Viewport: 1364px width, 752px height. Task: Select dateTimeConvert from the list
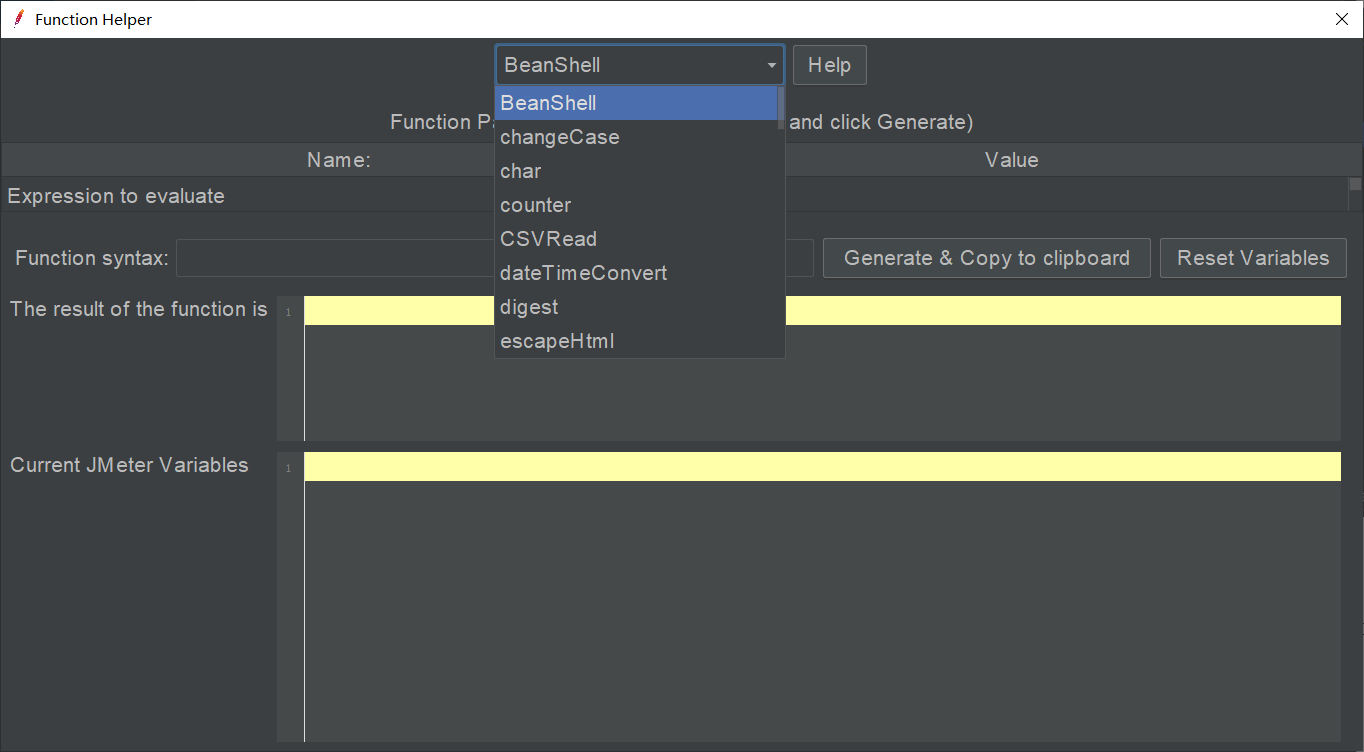[636, 273]
